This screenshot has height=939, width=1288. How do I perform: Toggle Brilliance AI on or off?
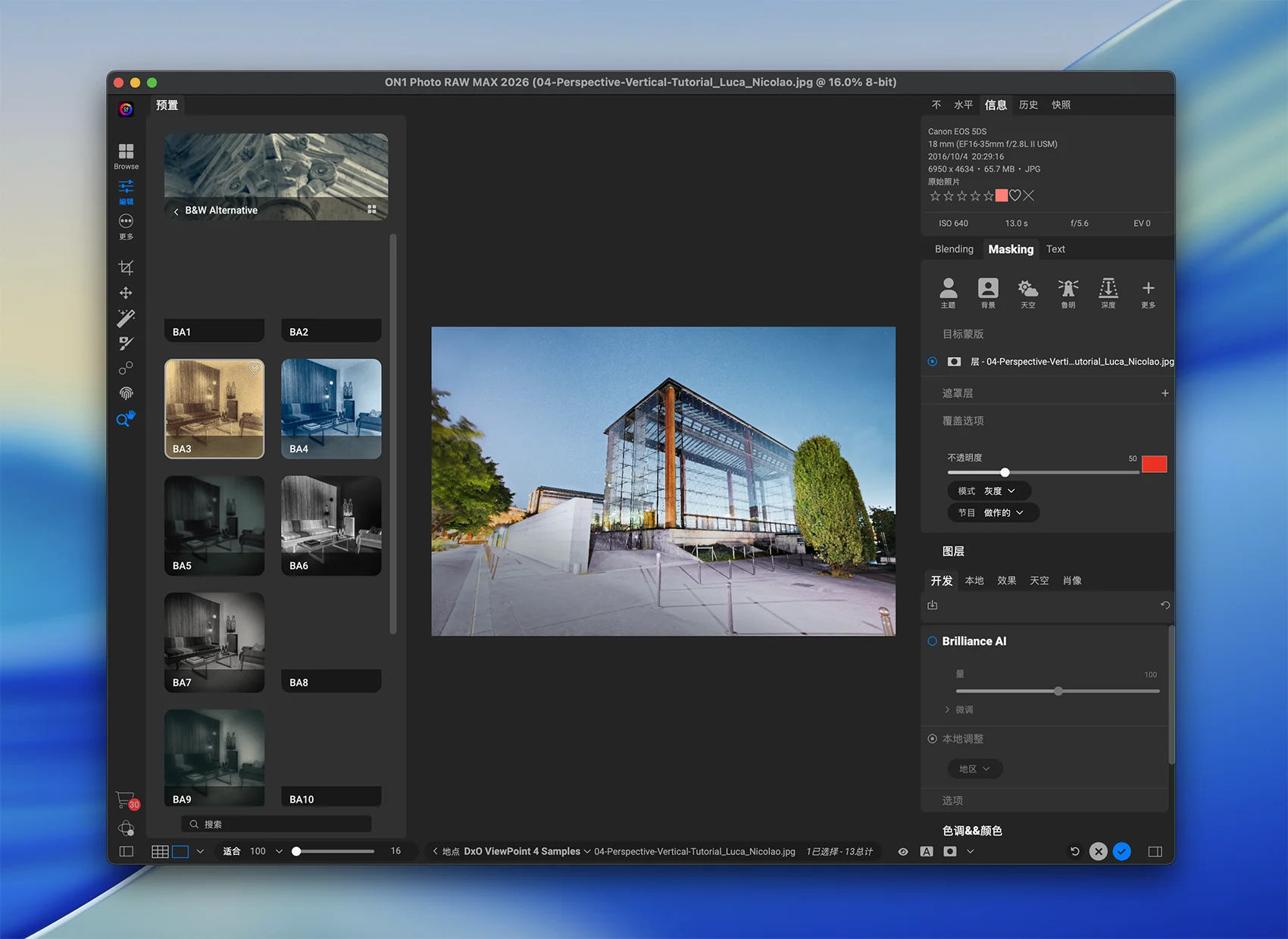[x=933, y=641]
